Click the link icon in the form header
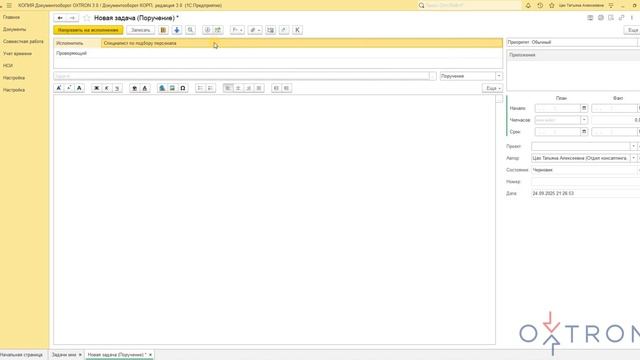 click(621, 18)
